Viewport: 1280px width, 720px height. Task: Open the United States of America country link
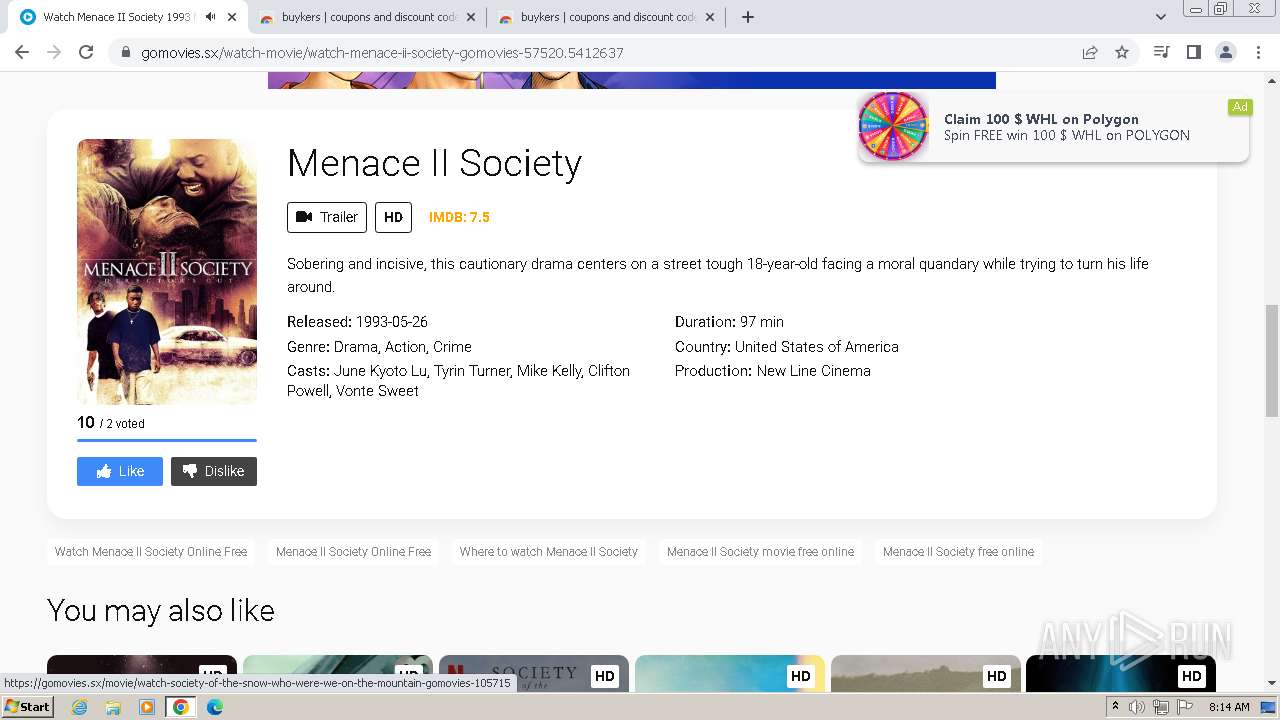coord(817,347)
